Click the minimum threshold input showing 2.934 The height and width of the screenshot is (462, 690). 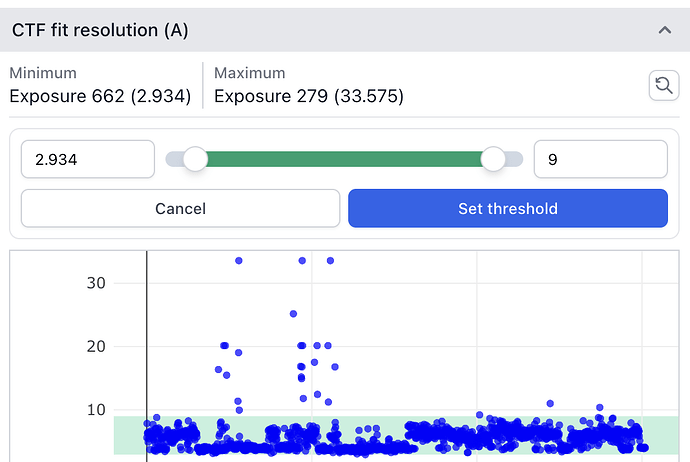click(x=87, y=159)
